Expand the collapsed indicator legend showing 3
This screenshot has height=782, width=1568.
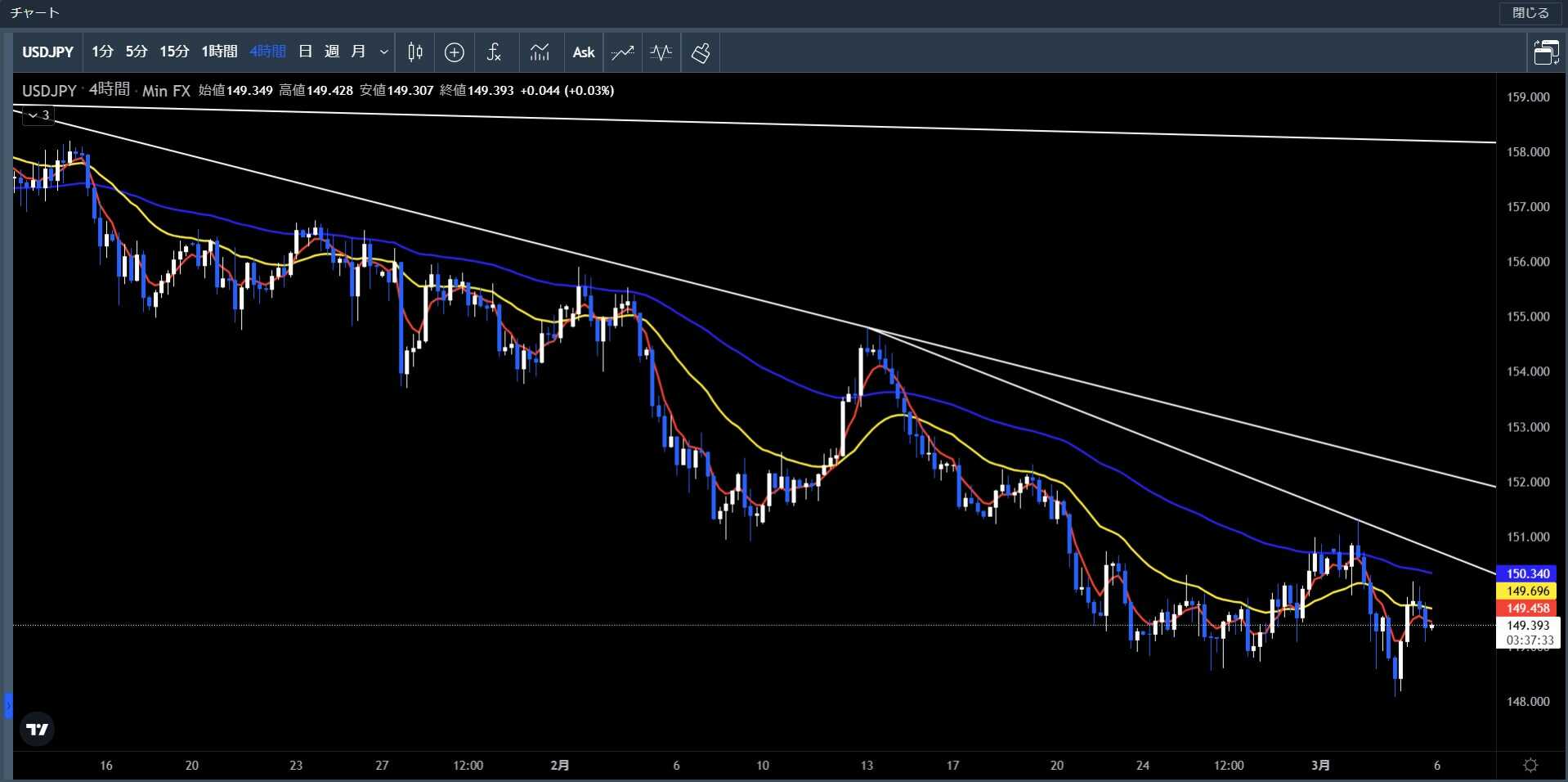(x=38, y=115)
